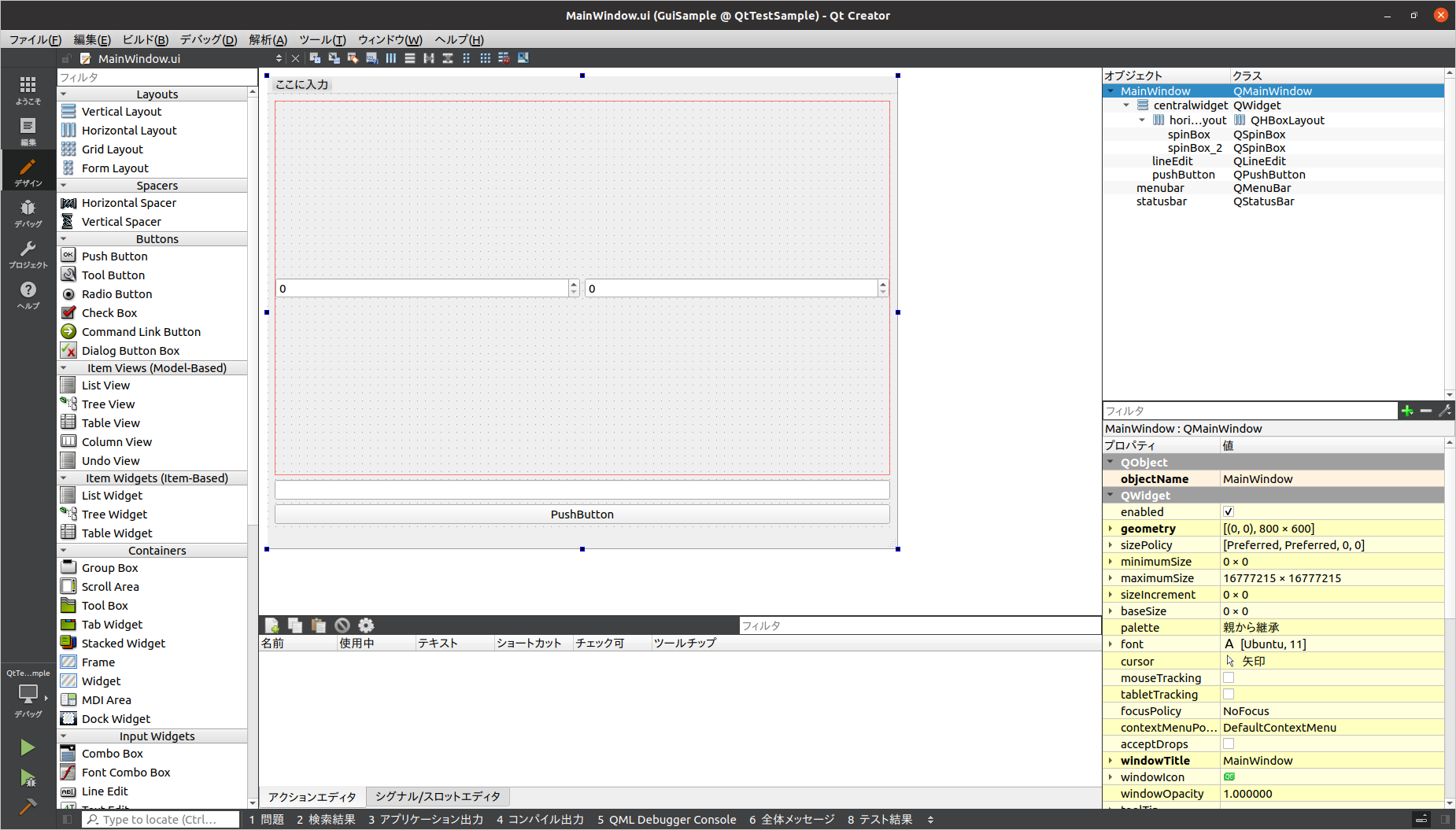
Task: Enable the acceptDrops property checkbox
Action: (1229, 744)
